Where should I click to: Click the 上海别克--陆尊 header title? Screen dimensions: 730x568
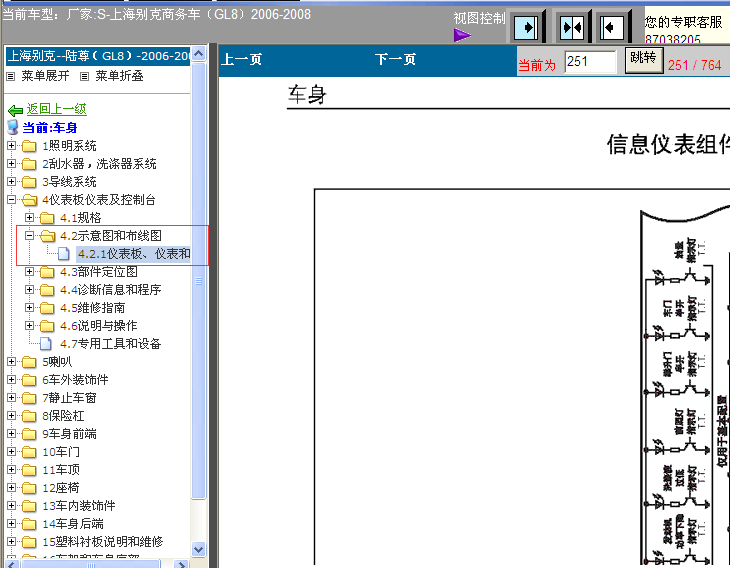(98, 56)
